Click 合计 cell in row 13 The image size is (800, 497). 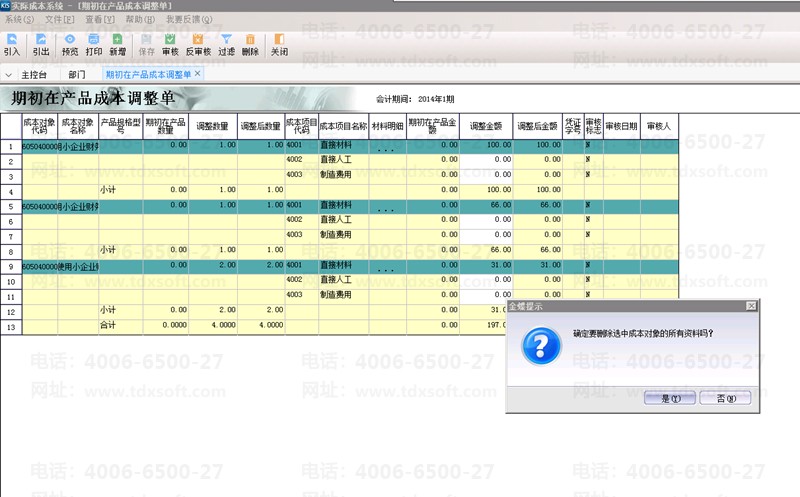120,326
